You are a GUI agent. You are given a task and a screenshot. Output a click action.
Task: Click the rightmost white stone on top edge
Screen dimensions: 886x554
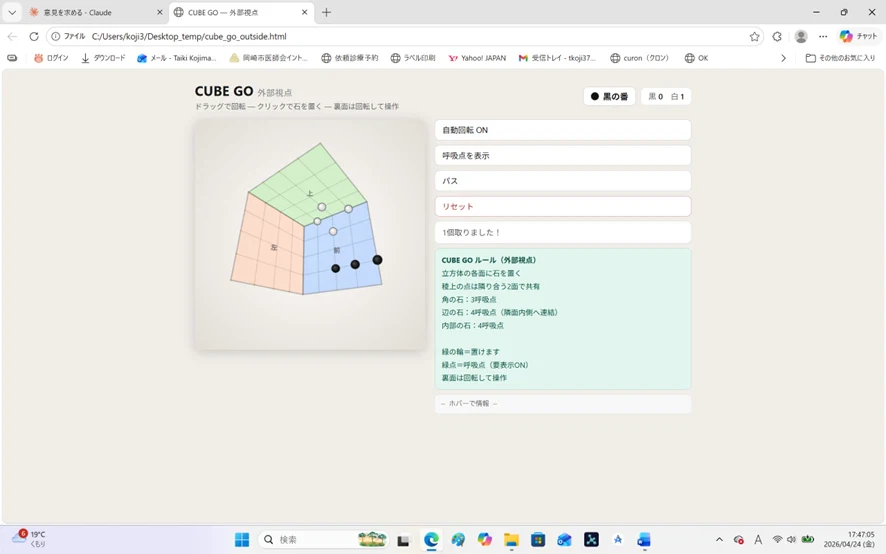pos(349,209)
